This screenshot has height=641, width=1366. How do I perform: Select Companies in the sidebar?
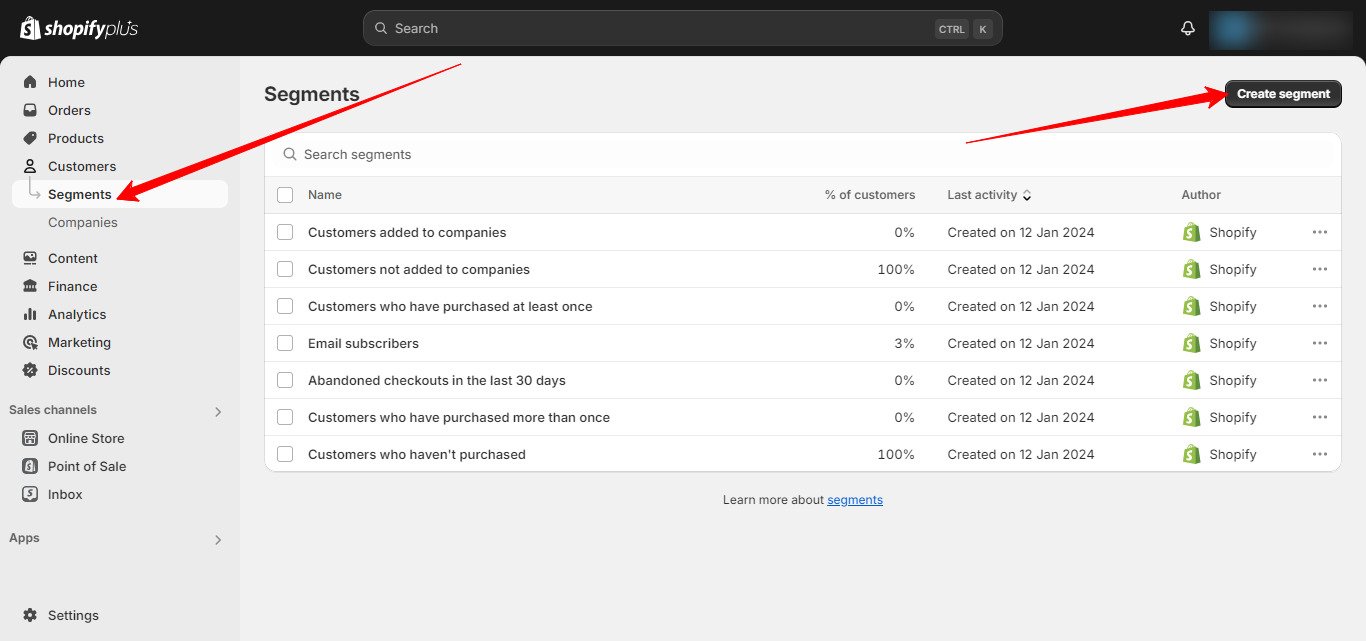(83, 222)
